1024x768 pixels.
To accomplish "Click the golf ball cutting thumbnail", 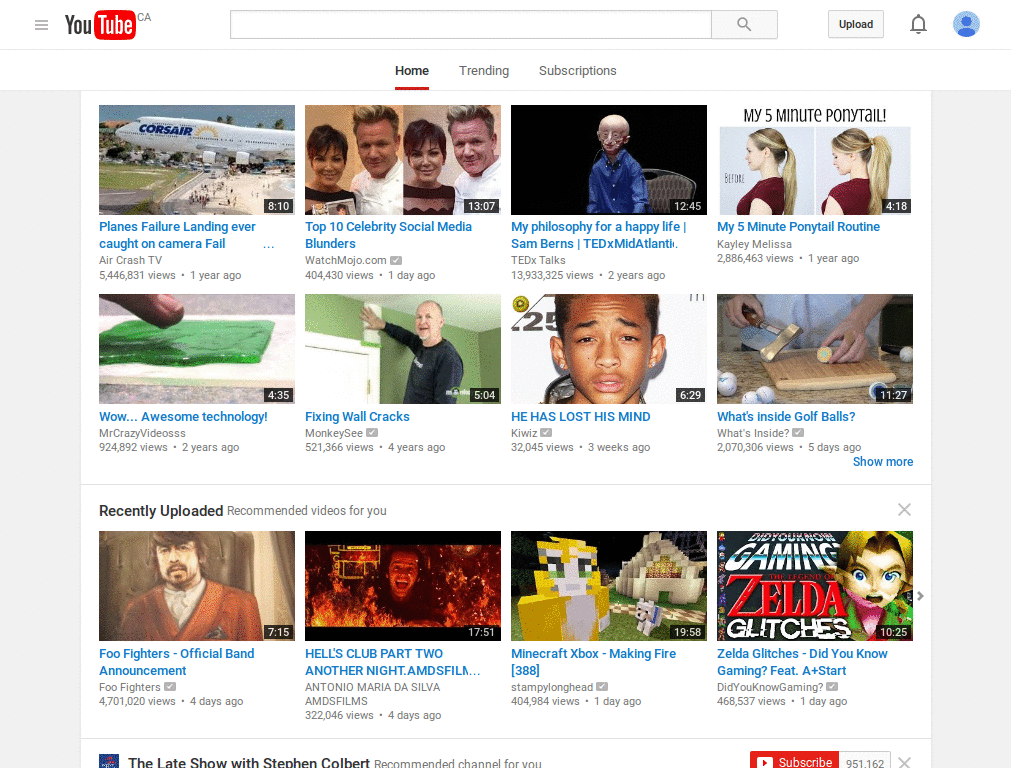I will coord(814,349).
